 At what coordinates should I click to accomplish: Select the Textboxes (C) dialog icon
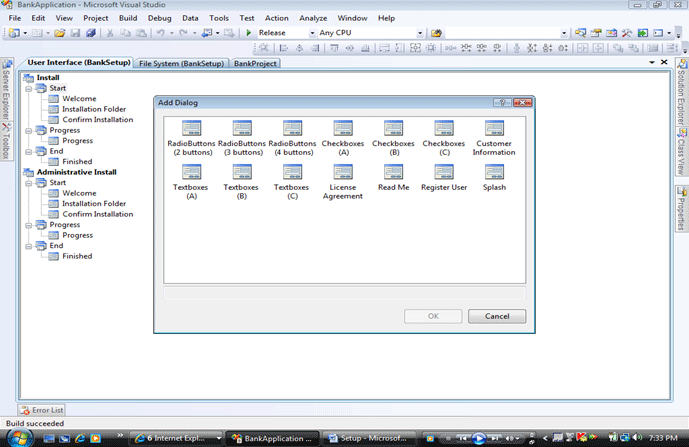tap(293, 172)
